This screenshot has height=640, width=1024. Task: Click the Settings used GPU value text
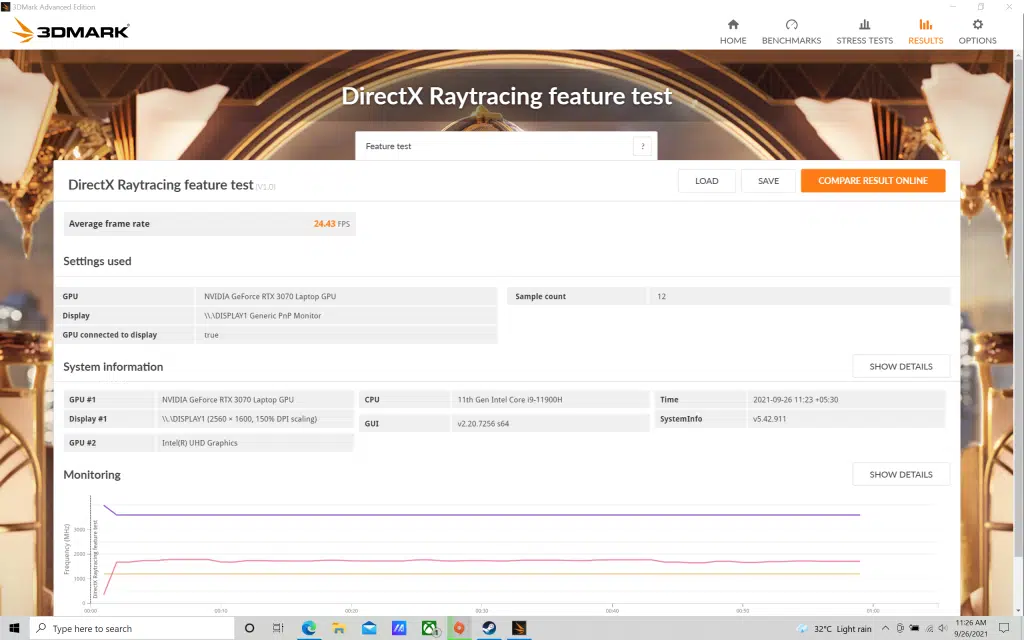click(270, 296)
